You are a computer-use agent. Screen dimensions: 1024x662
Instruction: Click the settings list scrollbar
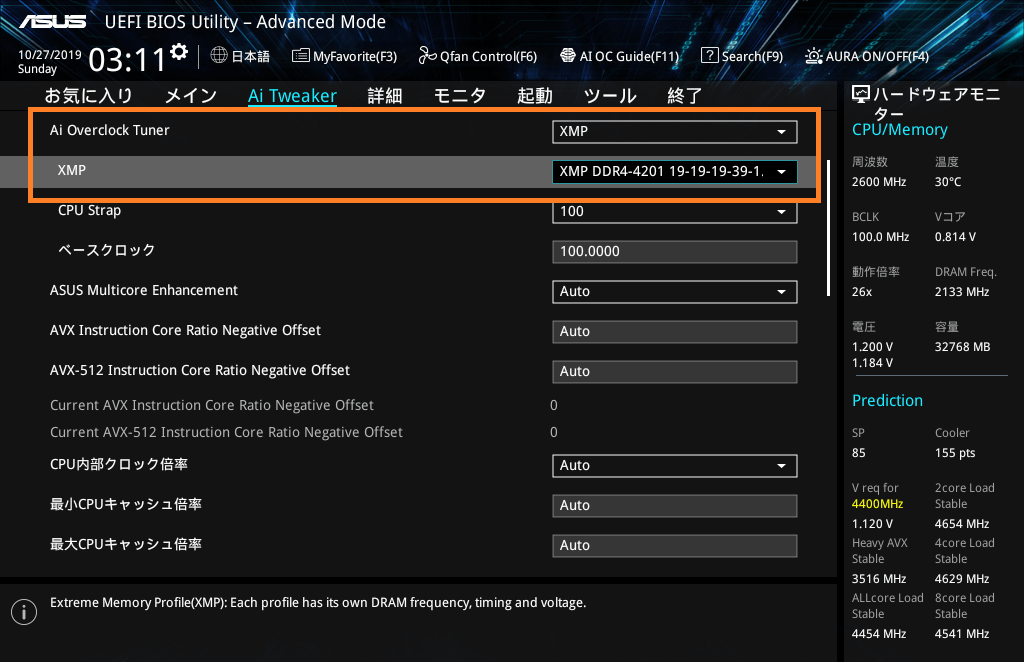828,228
